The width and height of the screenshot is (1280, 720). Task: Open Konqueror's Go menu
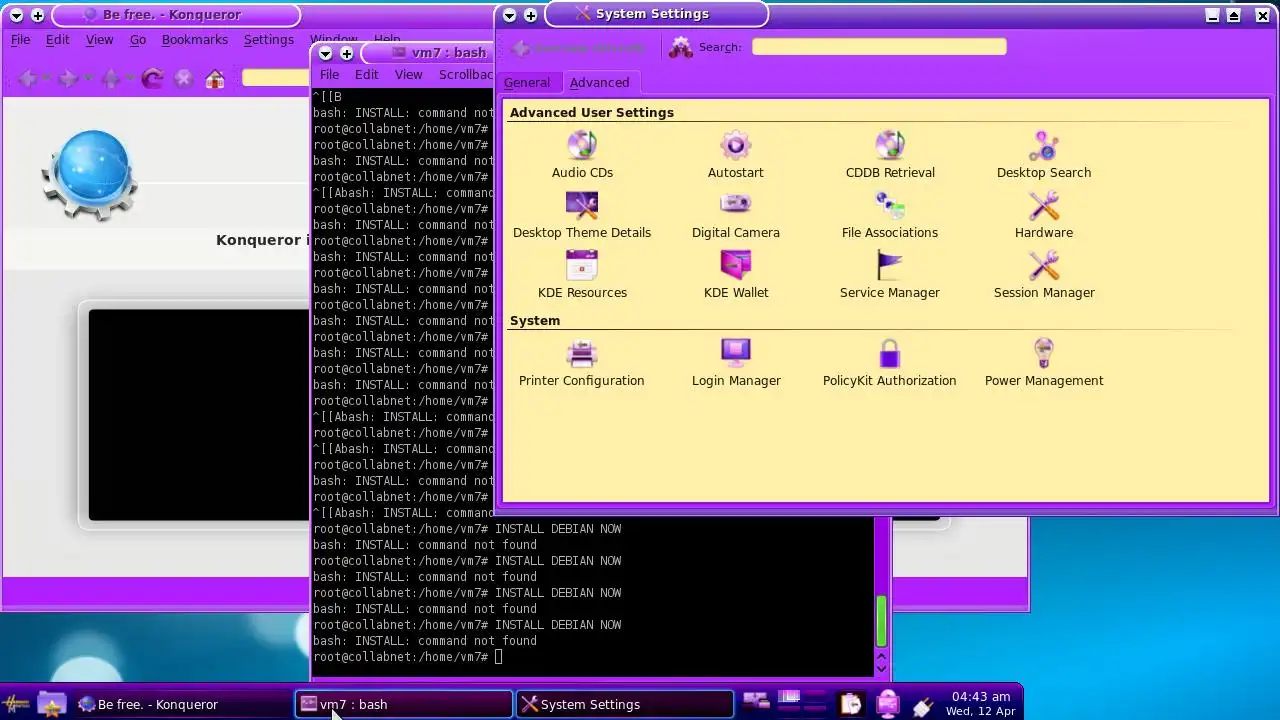point(138,40)
